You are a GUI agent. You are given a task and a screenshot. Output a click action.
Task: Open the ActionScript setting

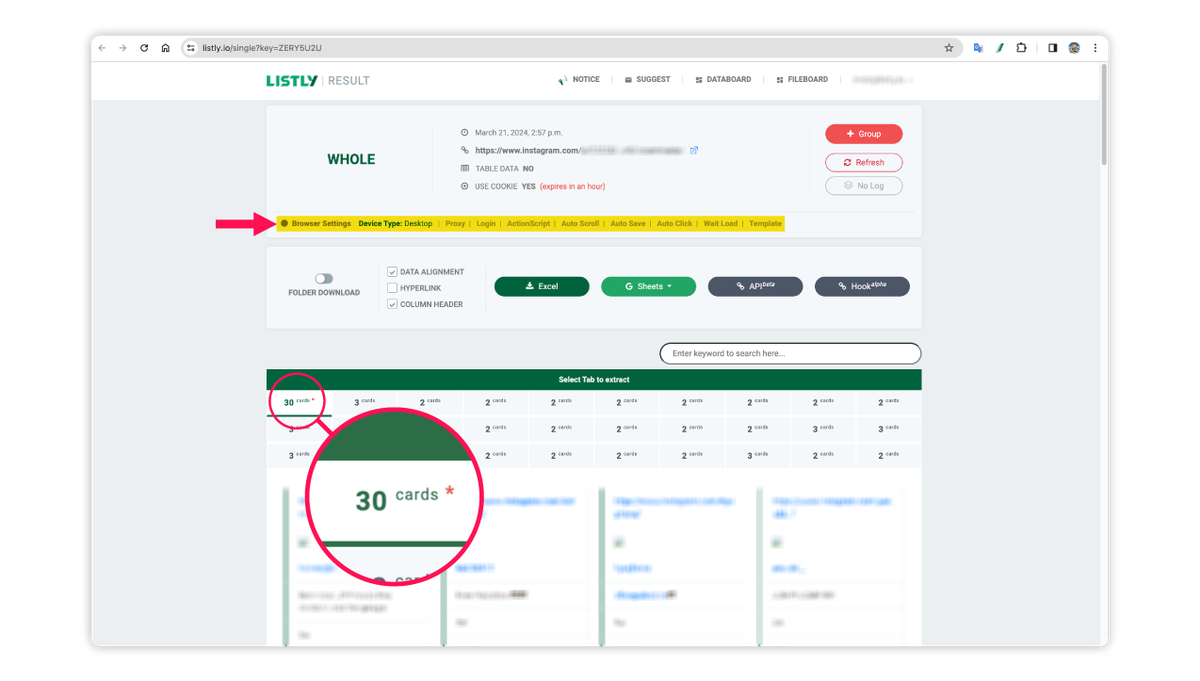coord(528,223)
